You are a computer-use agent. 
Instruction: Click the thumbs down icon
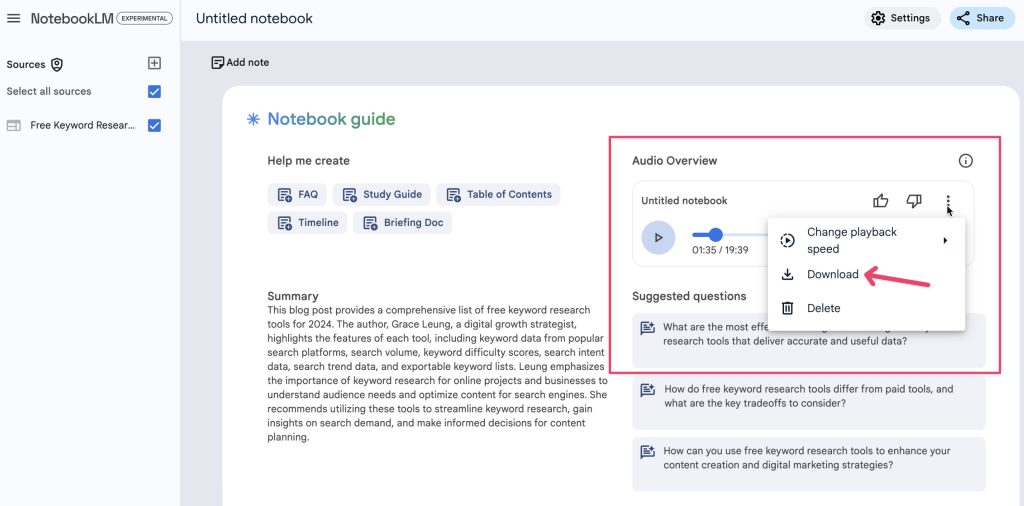pos(913,201)
